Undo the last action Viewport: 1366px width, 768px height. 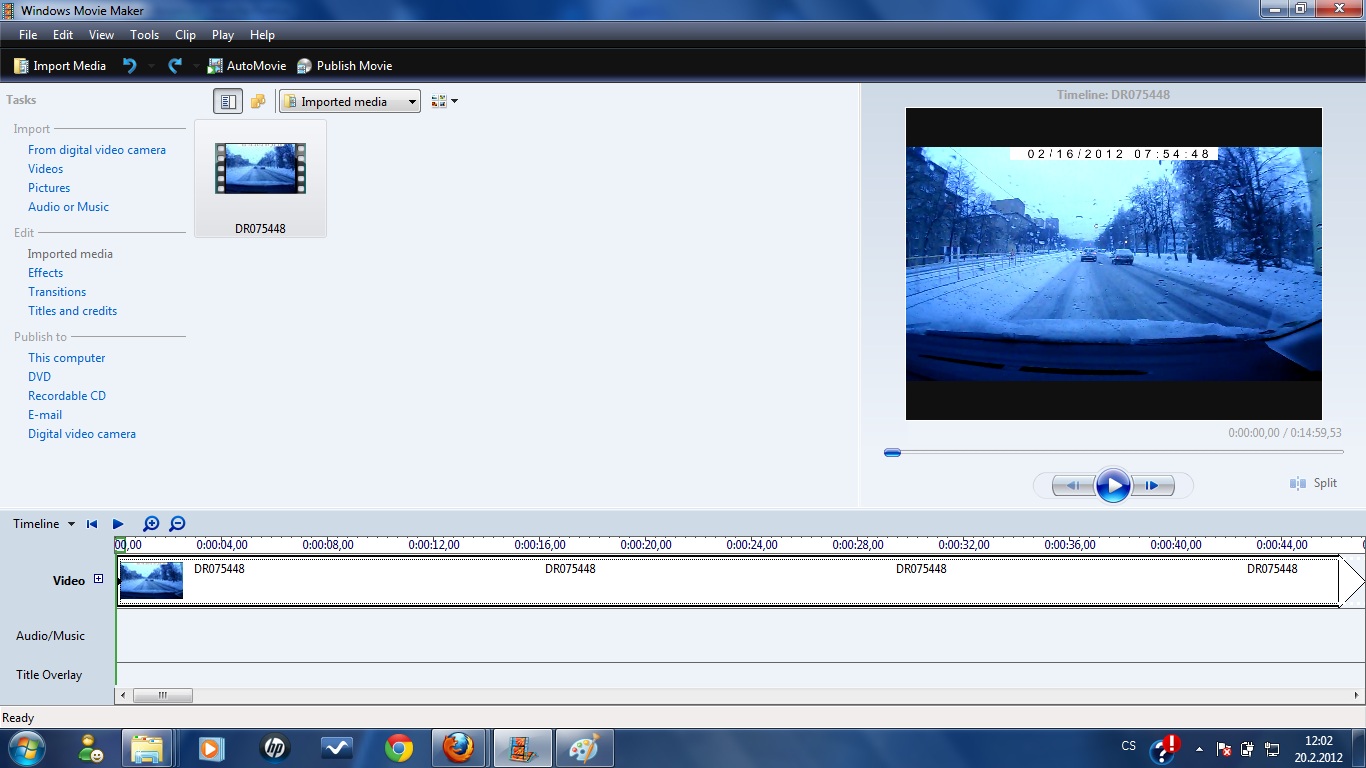(x=129, y=66)
